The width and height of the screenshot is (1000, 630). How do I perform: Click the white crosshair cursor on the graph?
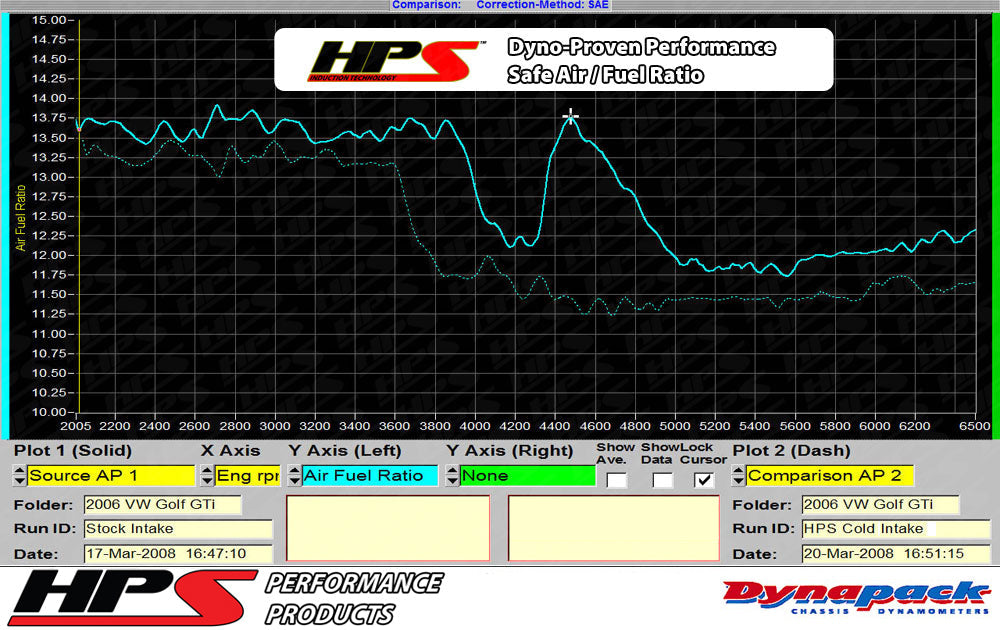coord(570,117)
